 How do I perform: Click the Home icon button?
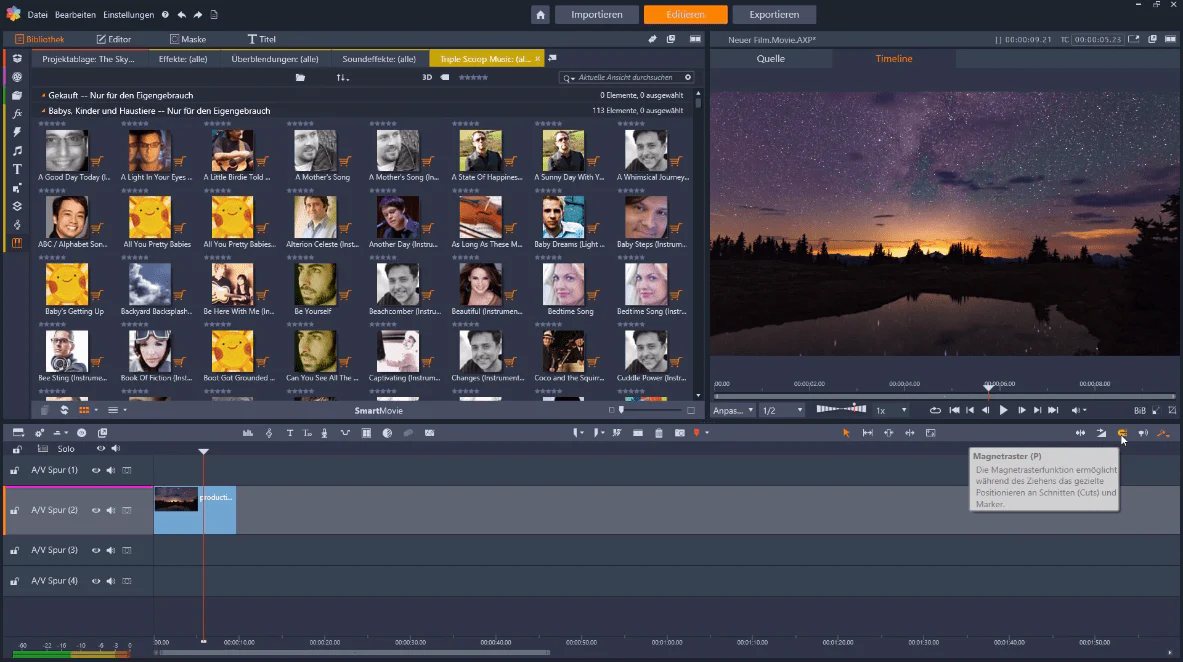point(540,15)
